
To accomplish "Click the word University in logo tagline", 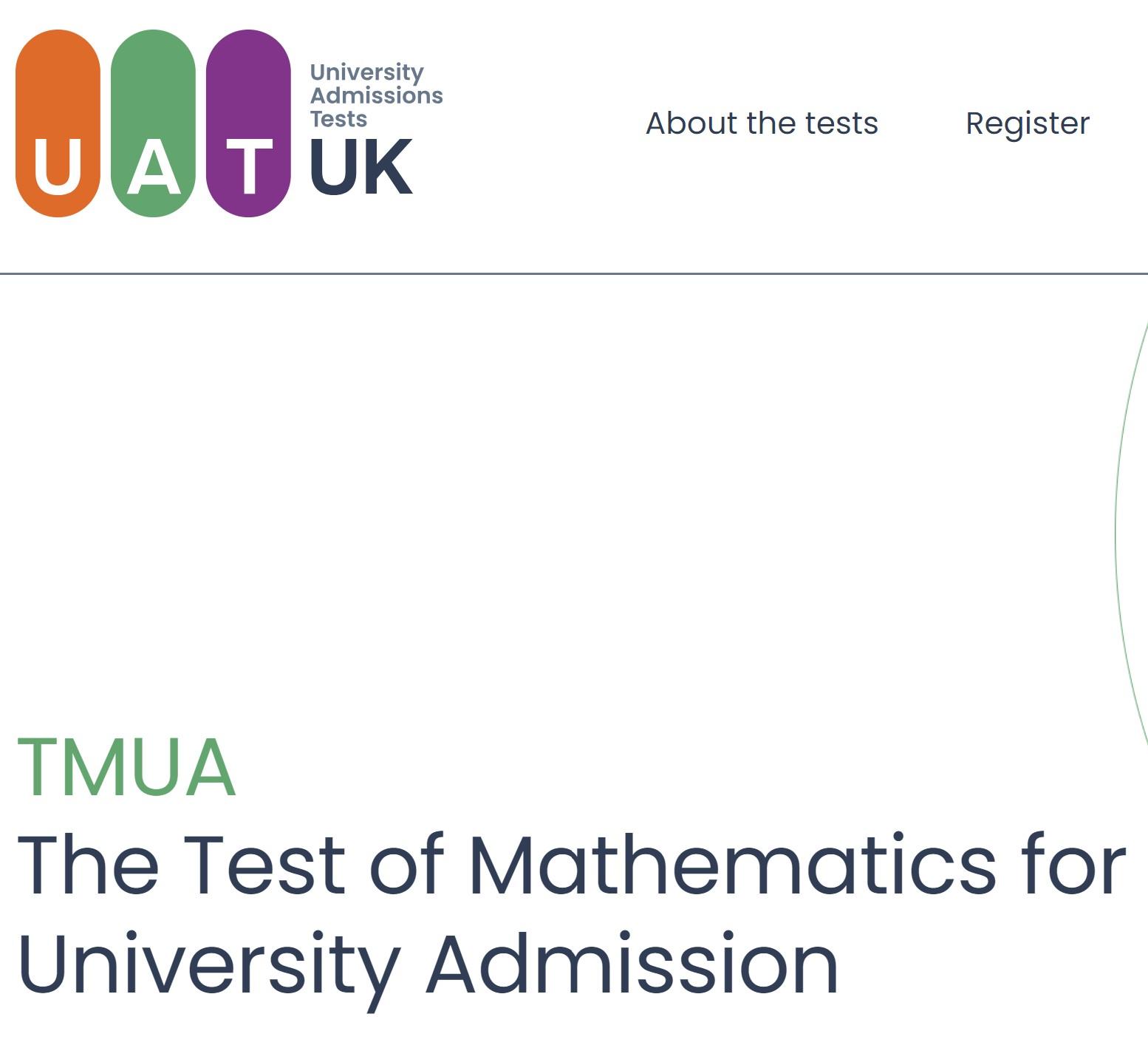I will pyautogui.click(x=367, y=72).
